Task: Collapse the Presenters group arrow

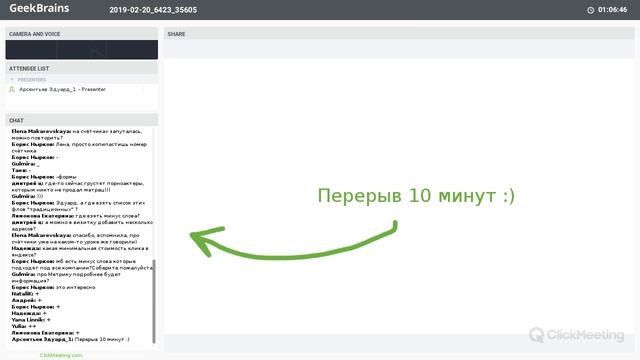Action: [12, 80]
